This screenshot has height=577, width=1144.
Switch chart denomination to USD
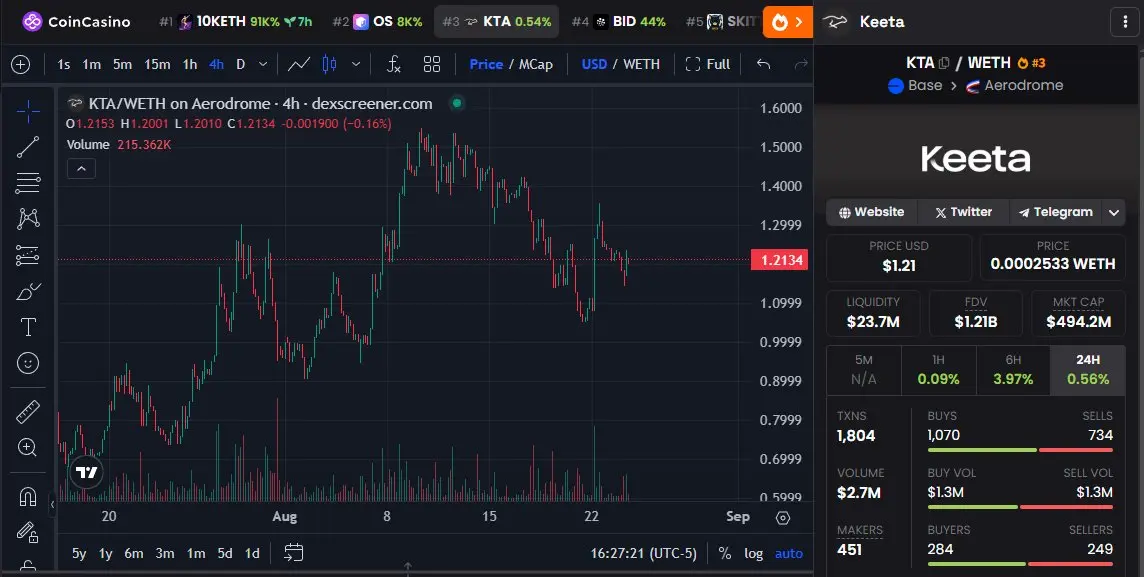coord(594,64)
